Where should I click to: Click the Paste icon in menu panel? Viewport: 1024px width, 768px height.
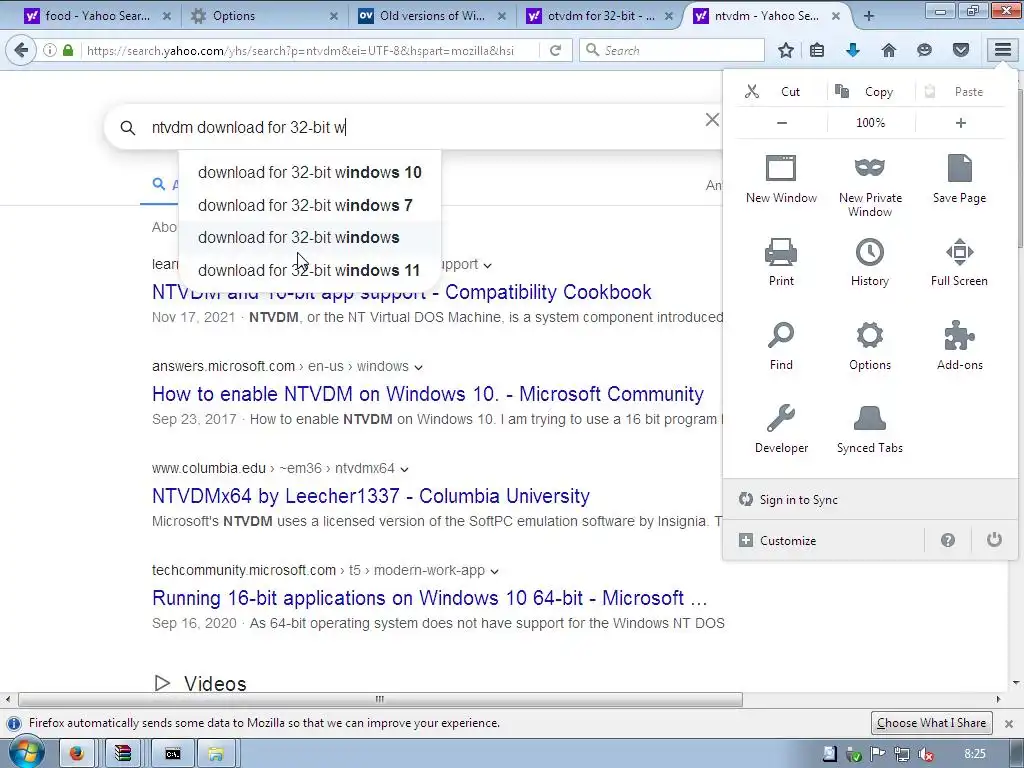(930, 91)
